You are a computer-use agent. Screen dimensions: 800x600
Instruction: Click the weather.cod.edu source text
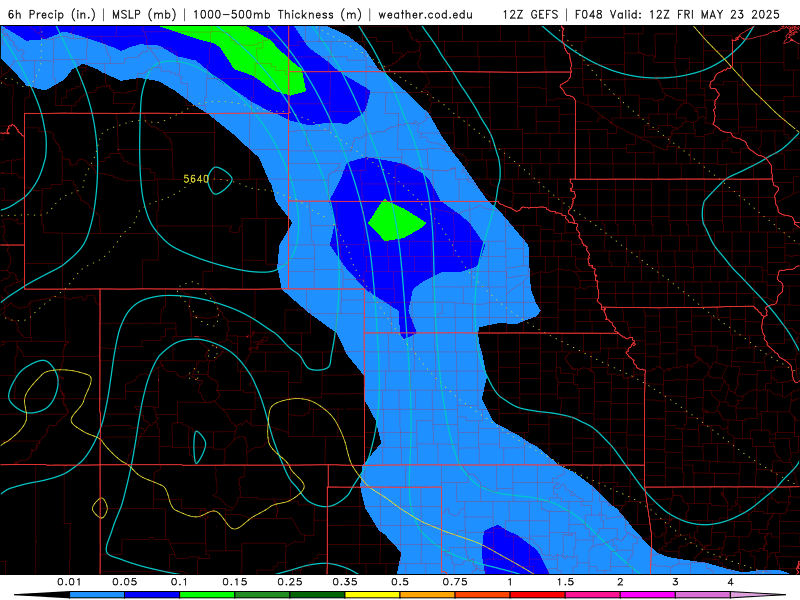click(425, 14)
